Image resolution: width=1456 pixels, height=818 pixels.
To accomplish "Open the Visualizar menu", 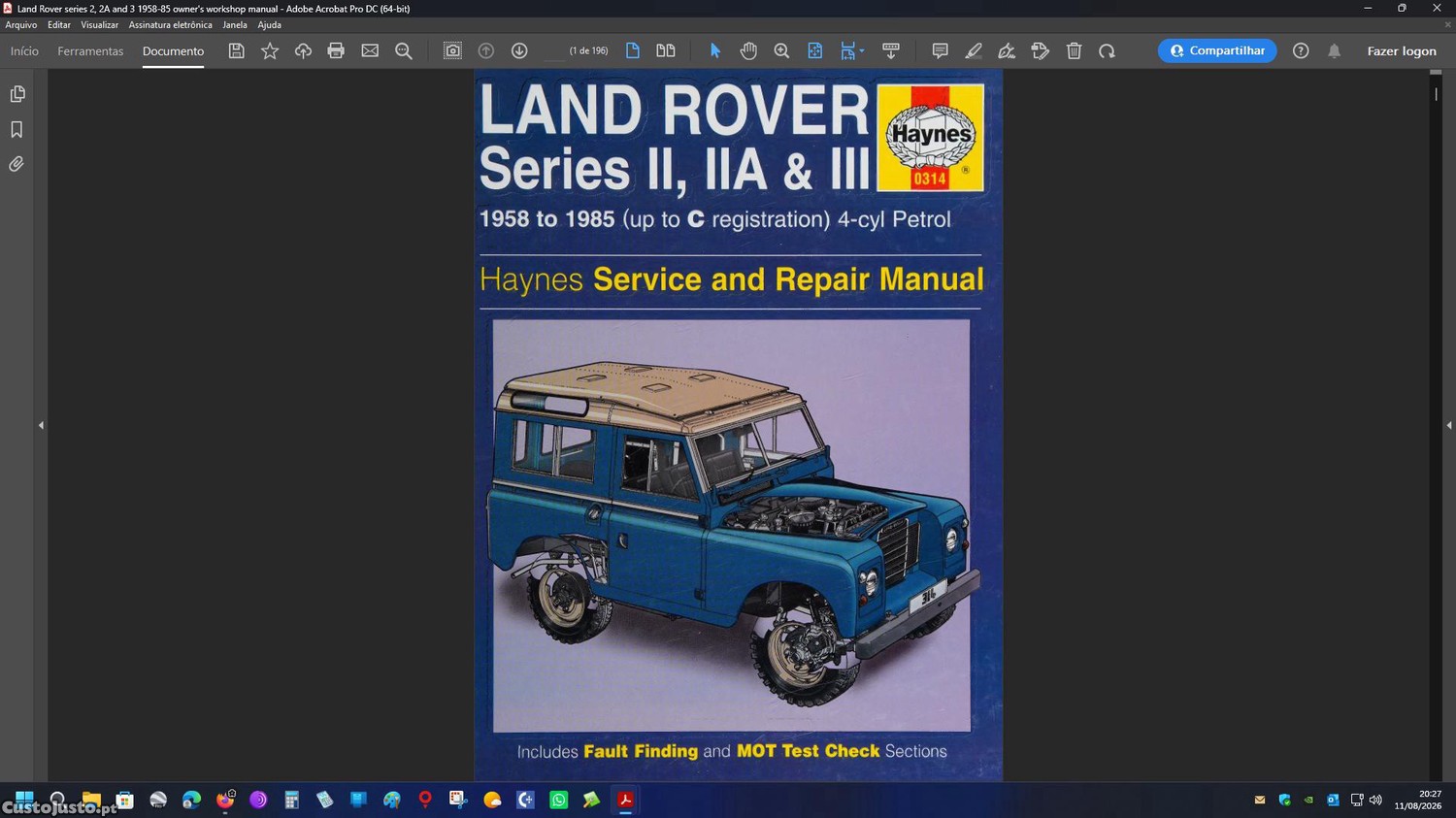I will pyautogui.click(x=99, y=25).
